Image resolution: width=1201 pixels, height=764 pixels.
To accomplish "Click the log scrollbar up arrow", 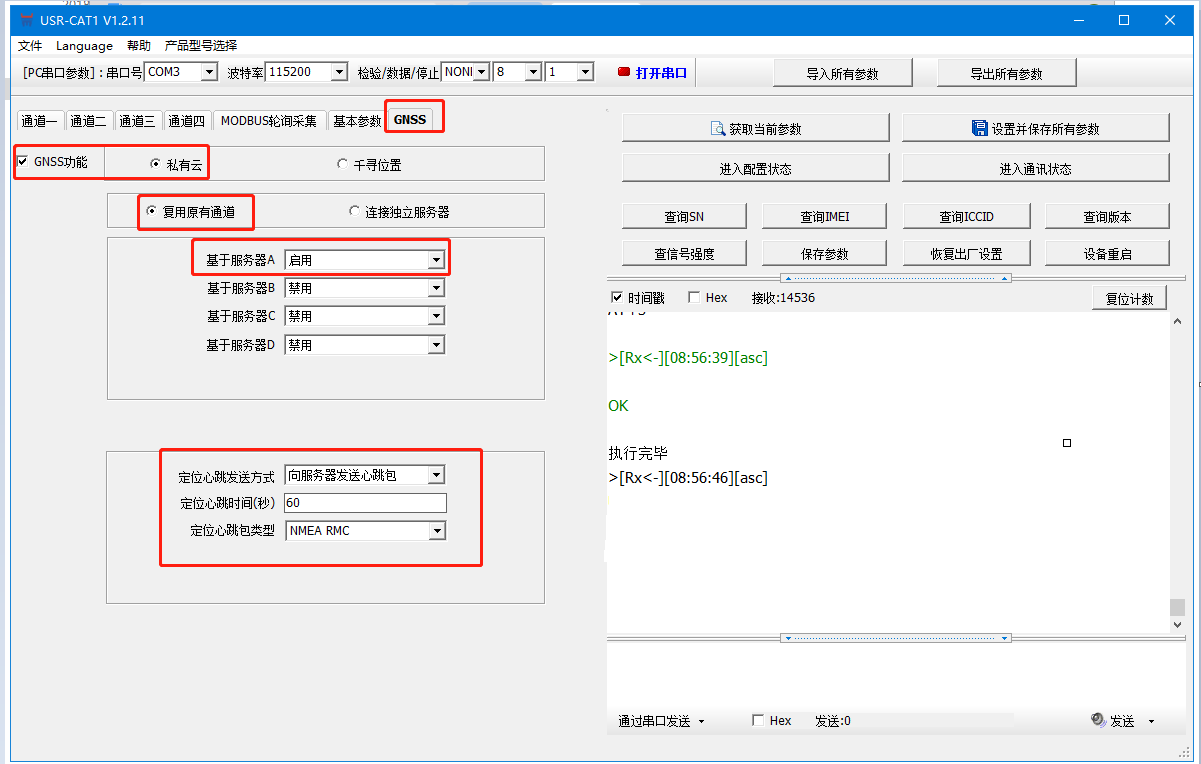I will pyautogui.click(x=1177, y=321).
